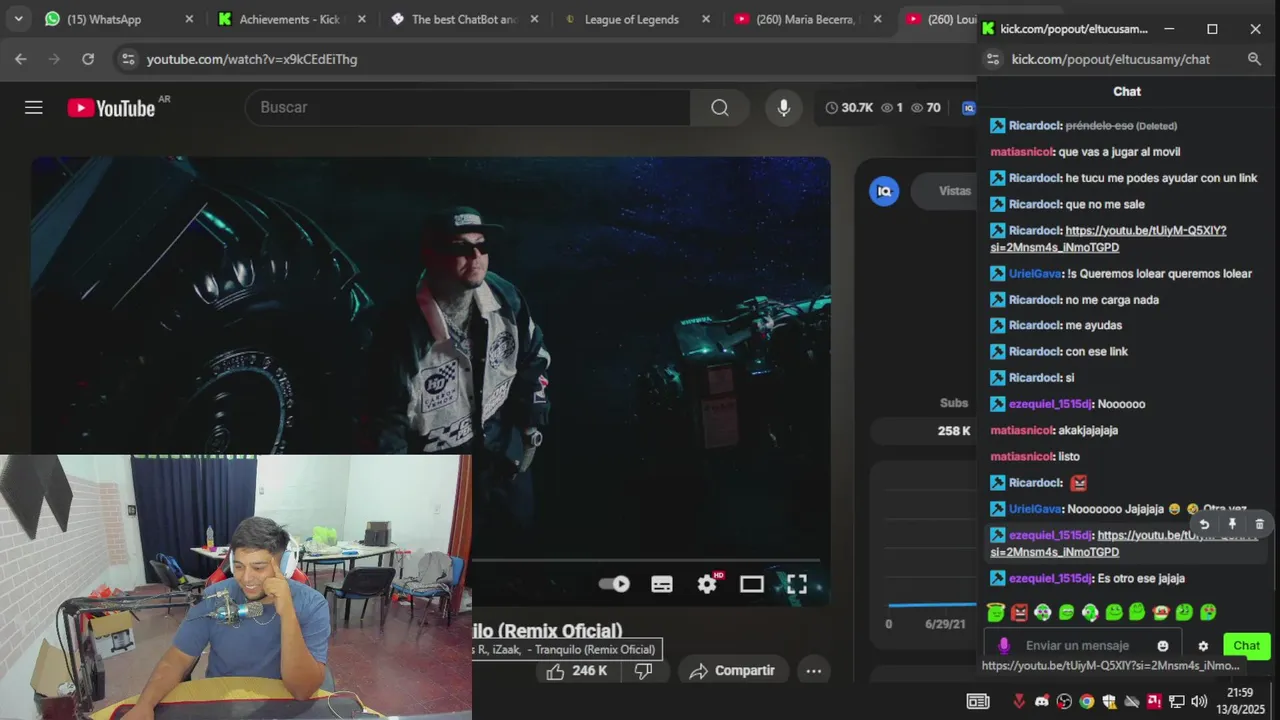
Task: Click username matiasnicol on 'listo' message
Action: click(x=1021, y=456)
